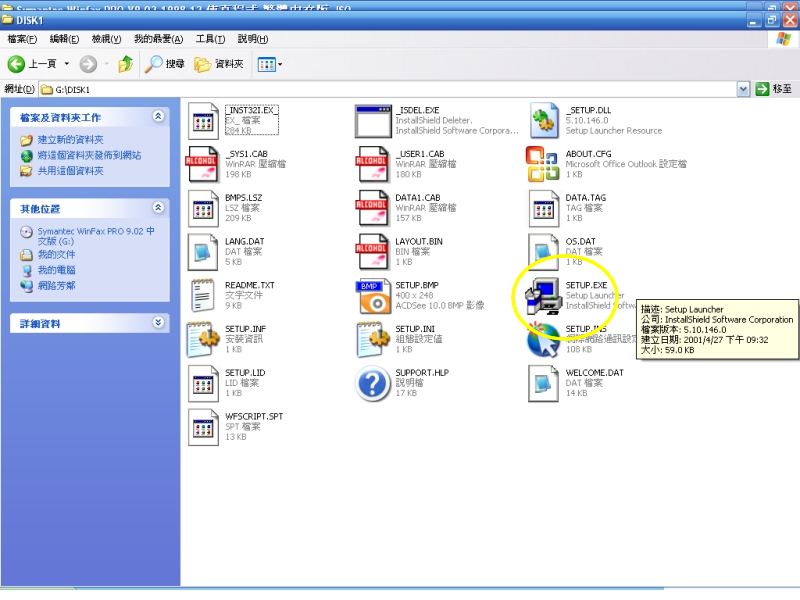Collapse the 檔案及資料夾工作 panel

(158, 117)
